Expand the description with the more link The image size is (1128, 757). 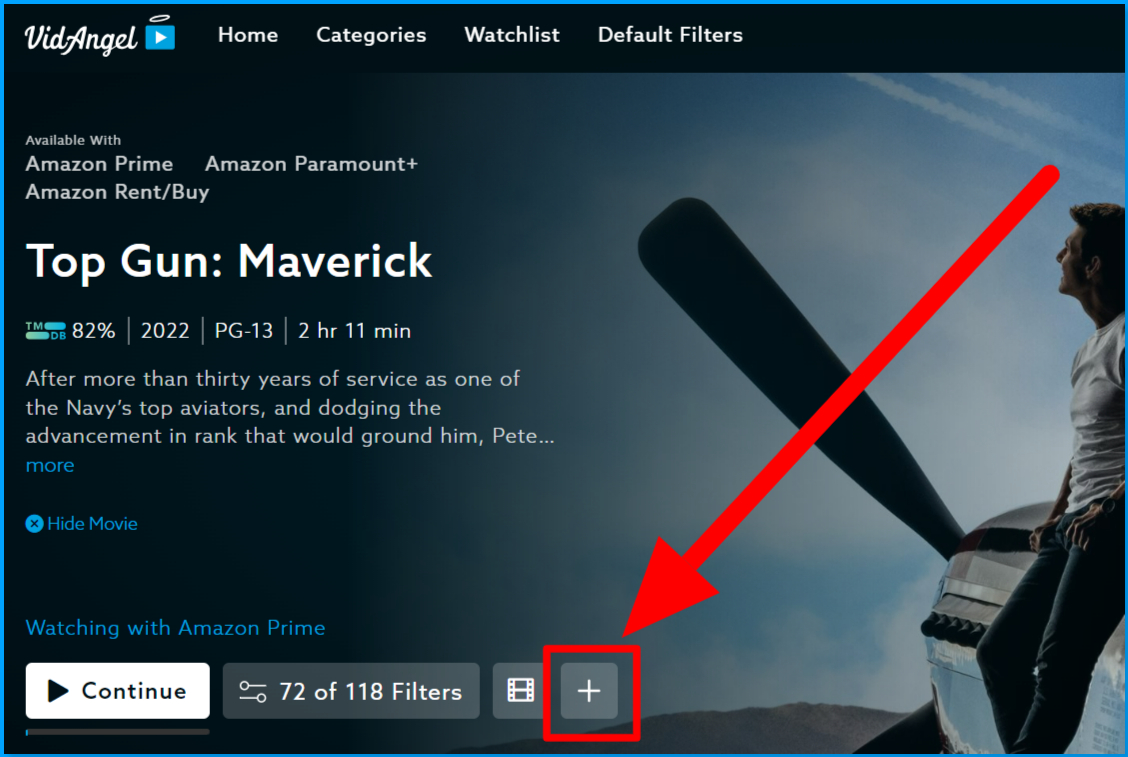(50, 466)
